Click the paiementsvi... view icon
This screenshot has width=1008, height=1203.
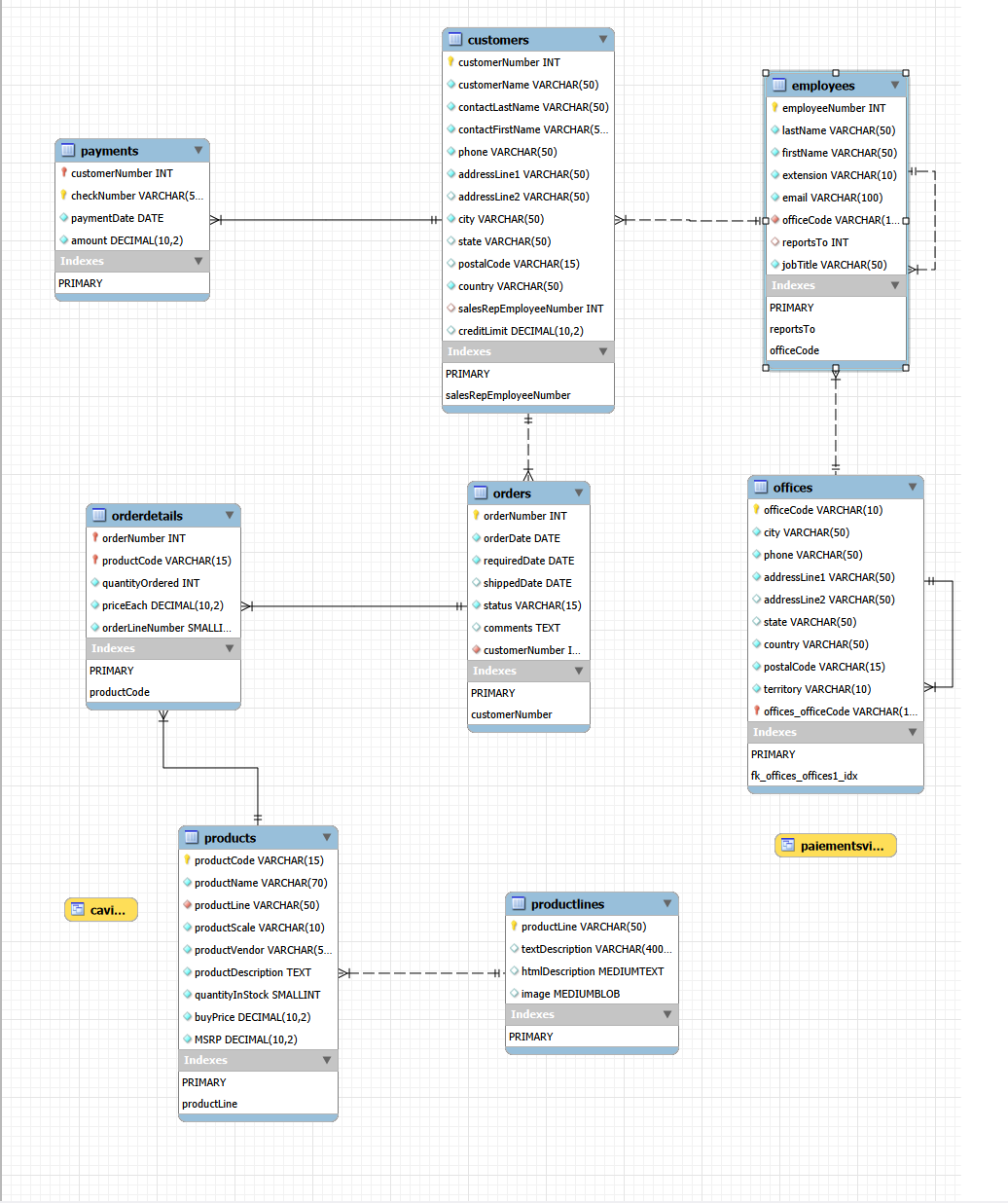pos(788,846)
